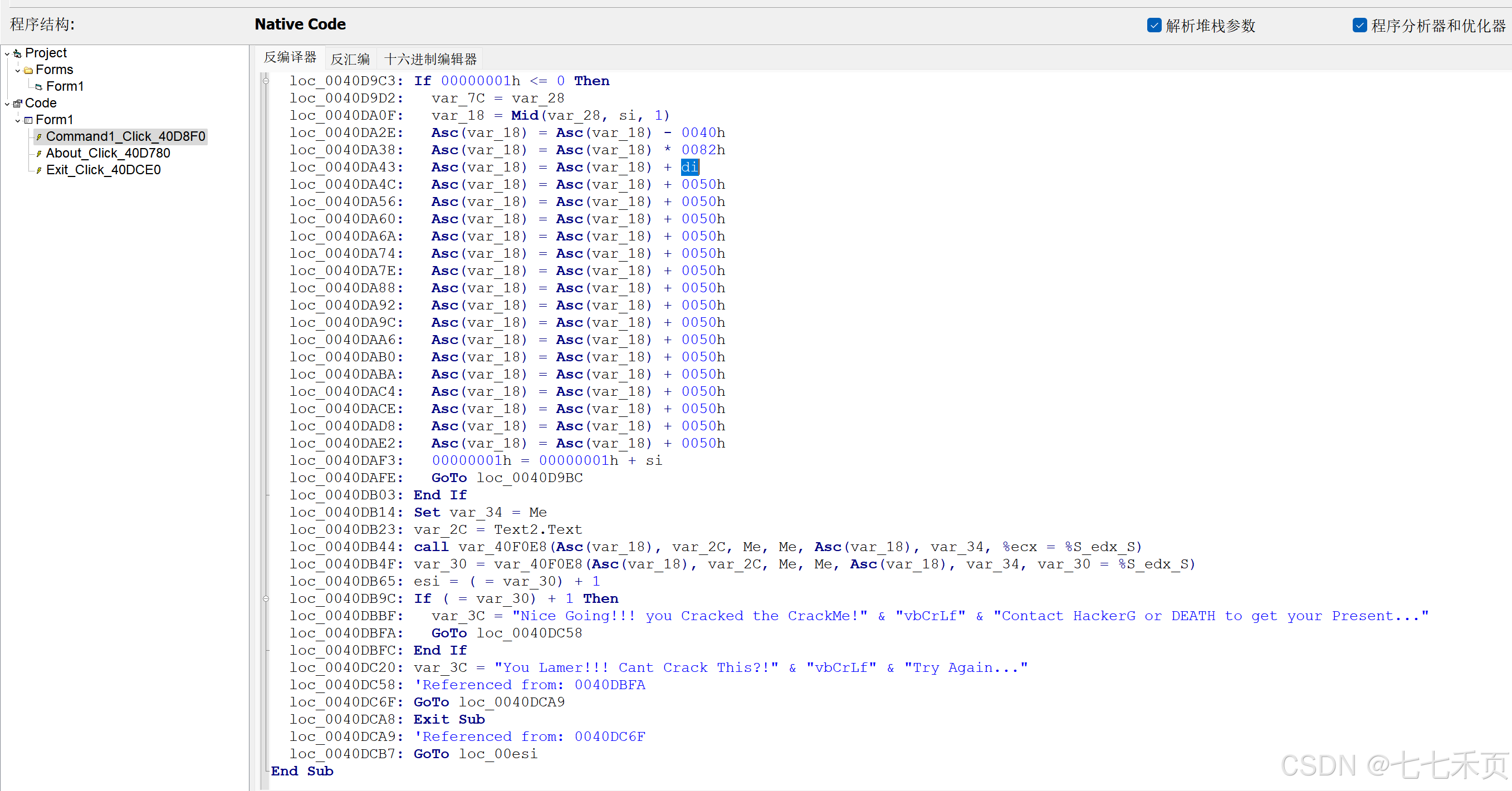Select Exit_Click_40DCE0 procedure

(x=103, y=170)
